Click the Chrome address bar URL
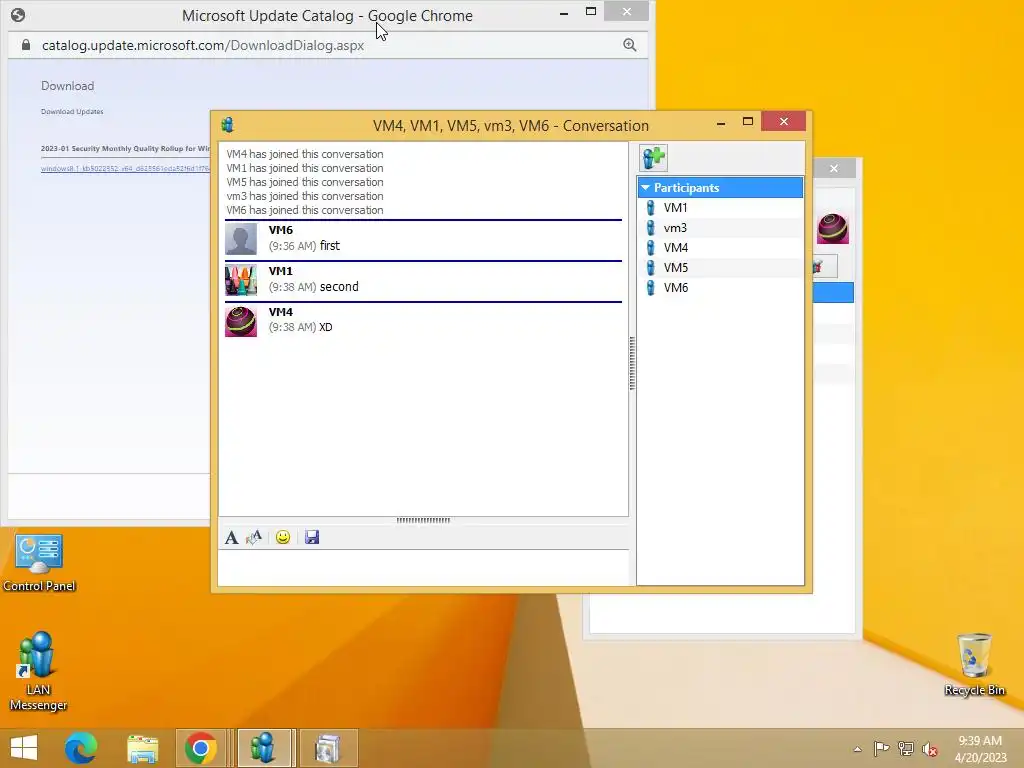This screenshot has width=1024, height=768. [202, 45]
